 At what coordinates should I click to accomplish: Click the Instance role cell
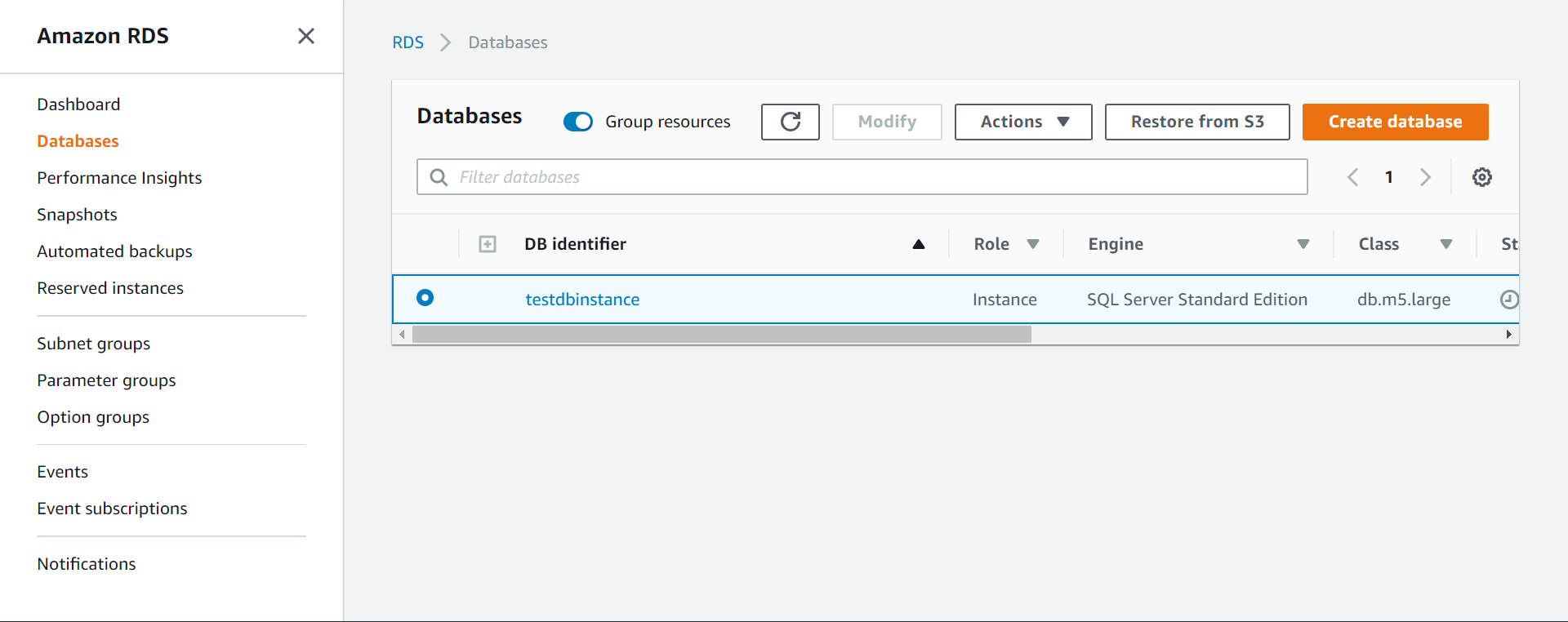coord(1004,300)
